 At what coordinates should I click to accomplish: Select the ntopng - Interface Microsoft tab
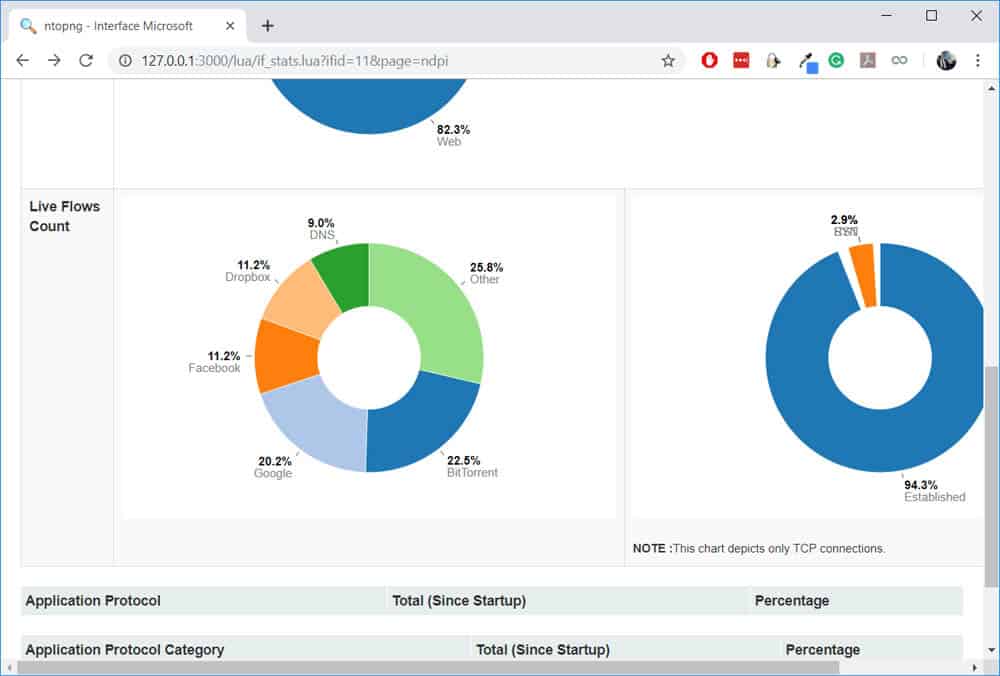pyautogui.click(x=128, y=26)
